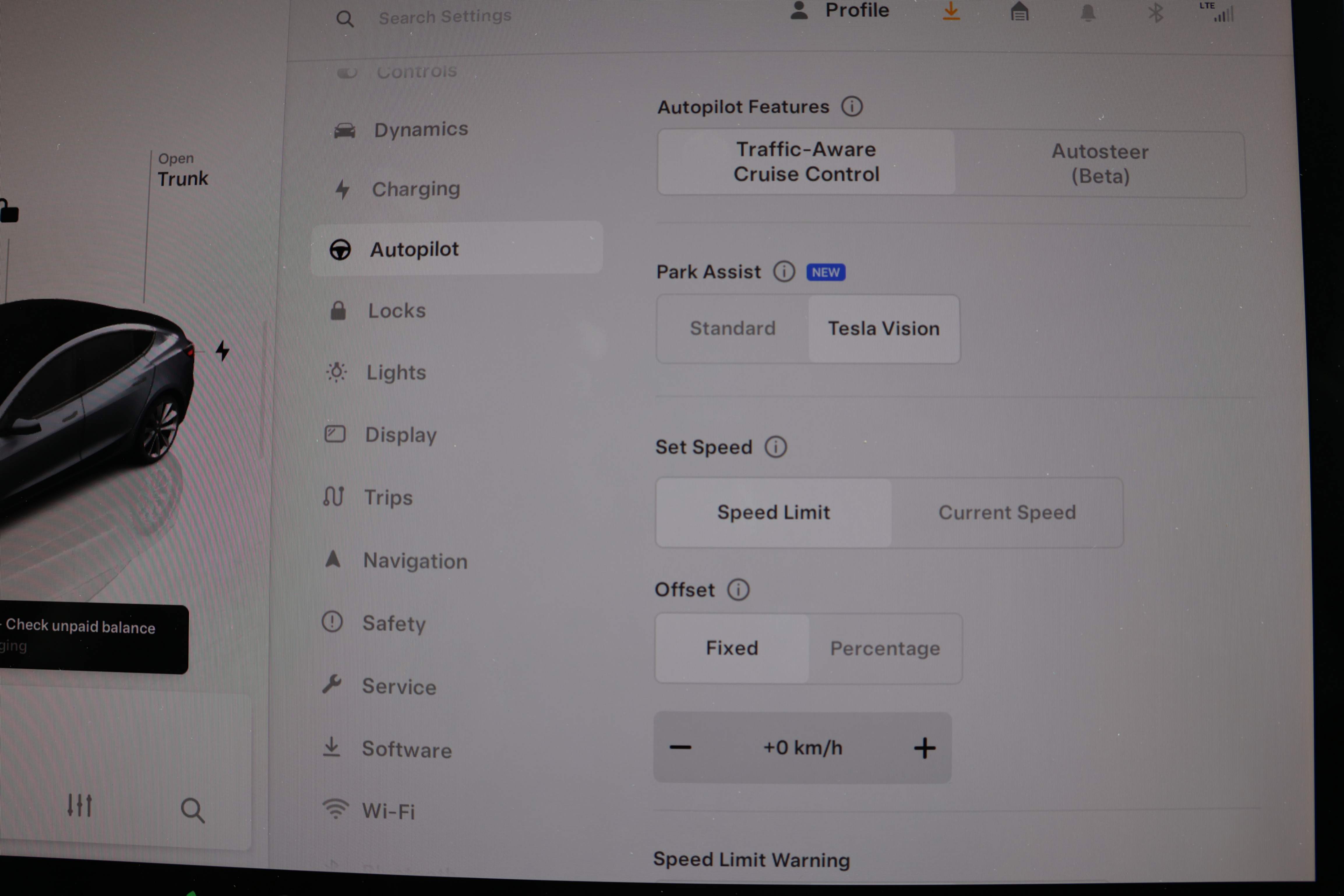Open notifications bell icon

click(1088, 13)
